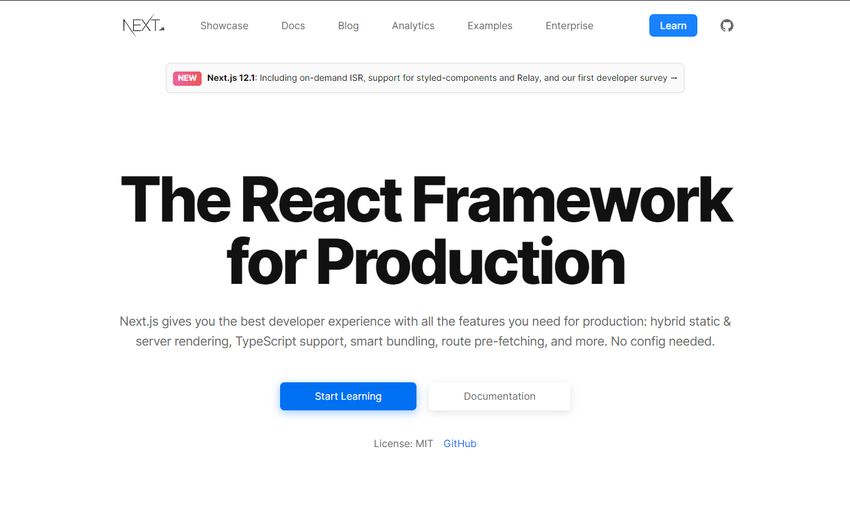Viewport: 850px width, 507px height.
Task: Click the 'server rendering, TypeScript support' description line
Action: click(x=425, y=342)
